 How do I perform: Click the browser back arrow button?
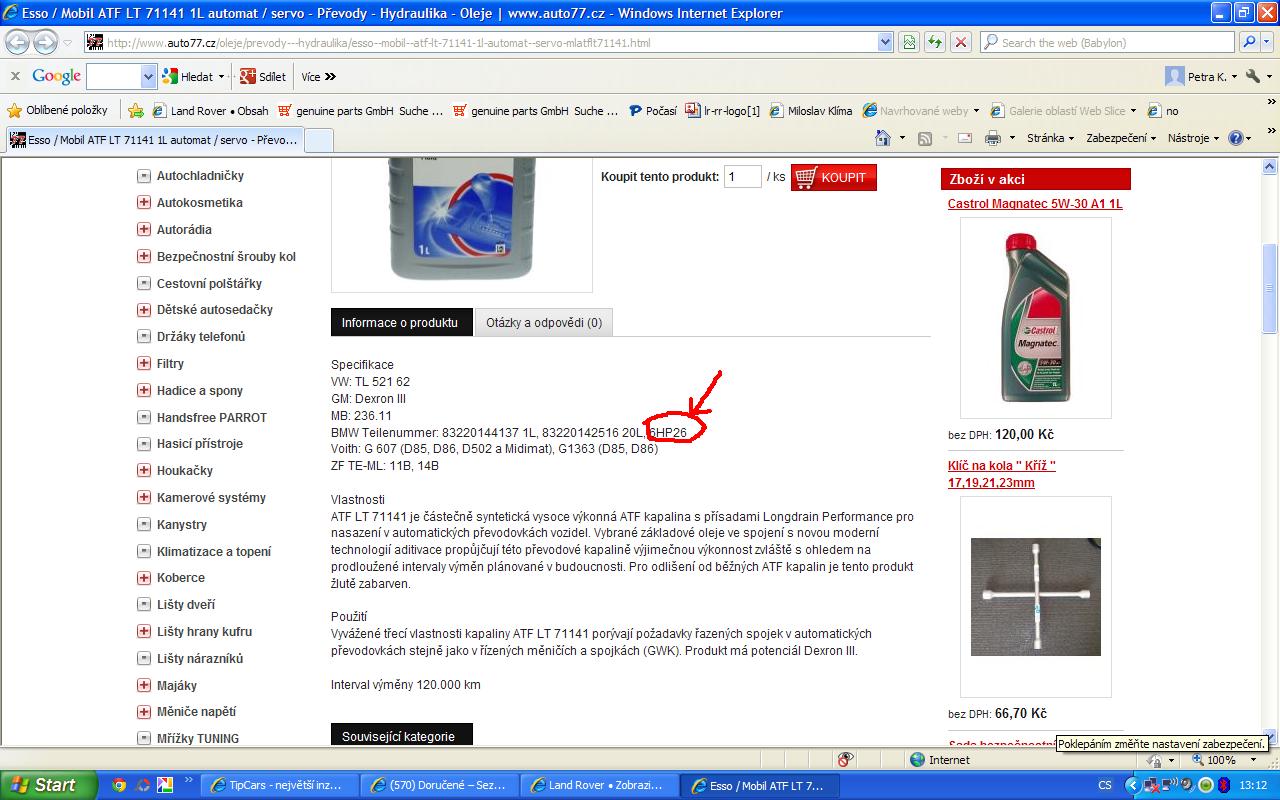point(18,42)
